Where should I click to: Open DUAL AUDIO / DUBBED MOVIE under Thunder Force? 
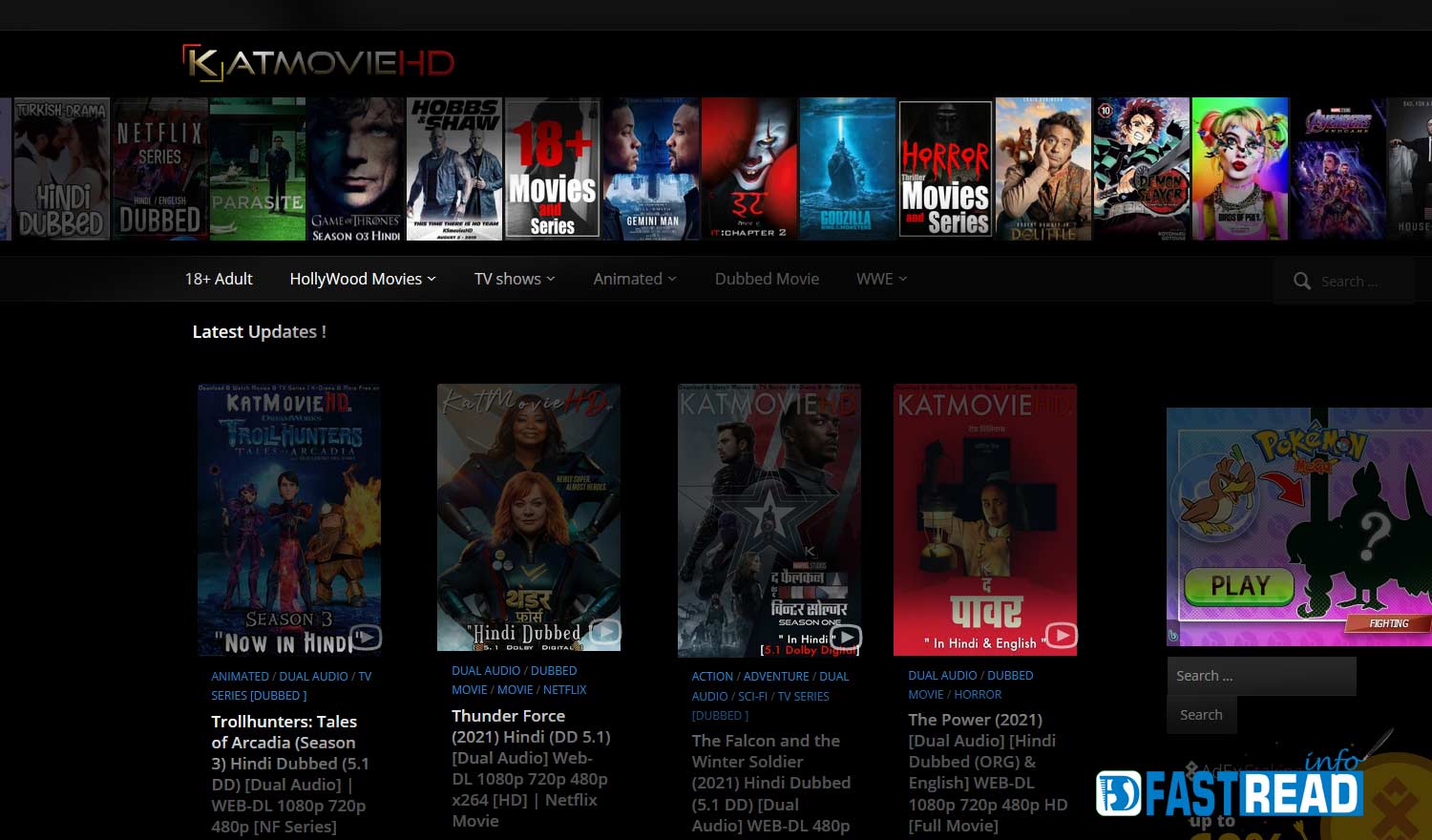pos(515,680)
